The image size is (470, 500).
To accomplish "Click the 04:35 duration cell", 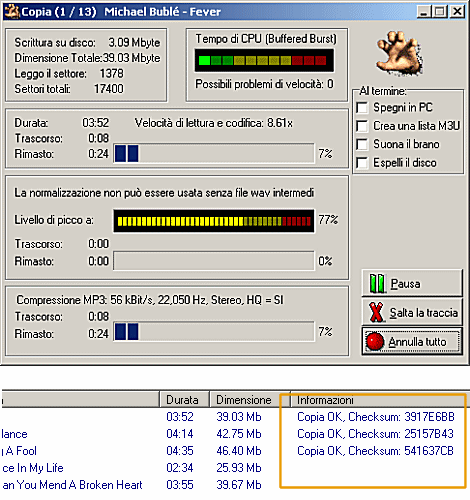I will [180, 451].
